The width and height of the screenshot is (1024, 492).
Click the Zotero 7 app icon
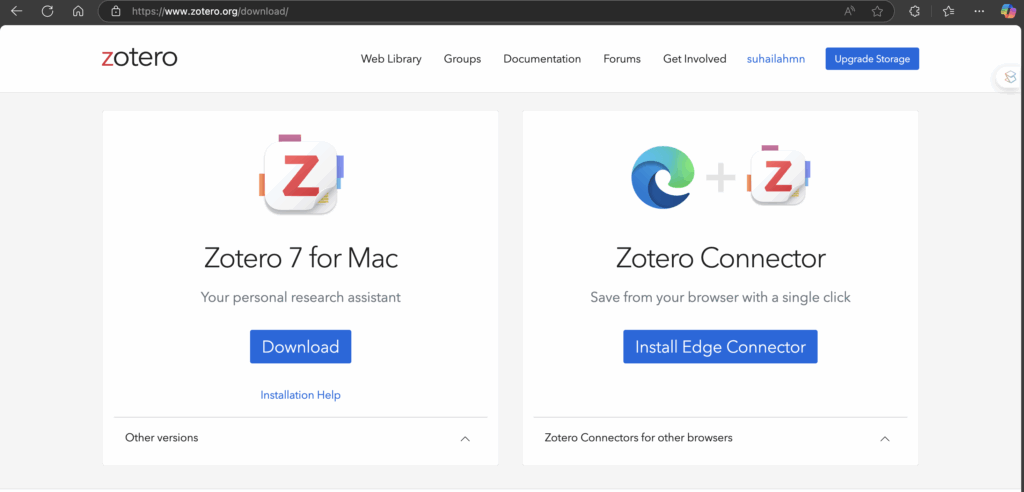coord(300,175)
